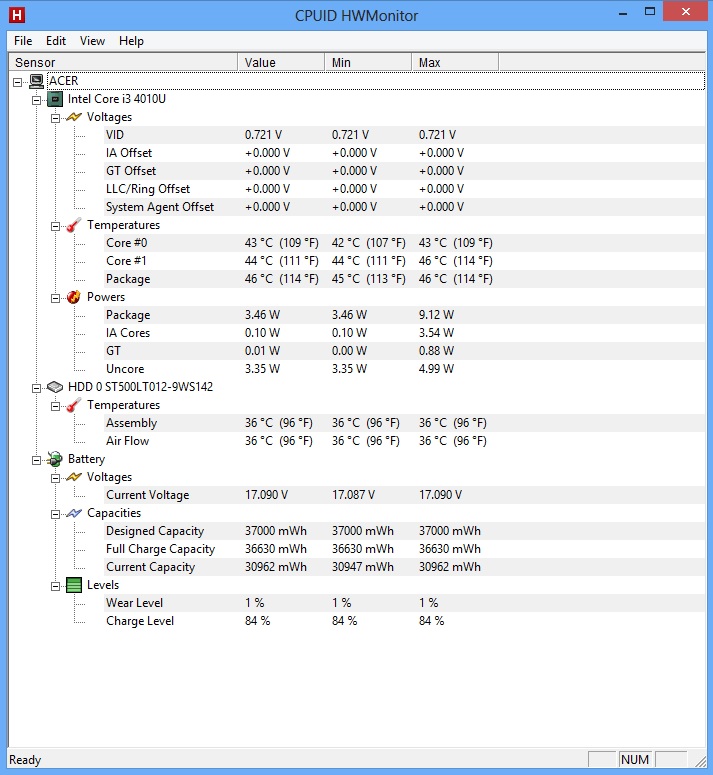The width and height of the screenshot is (713, 775).
Task: Click the Value column header
Action: click(281, 62)
